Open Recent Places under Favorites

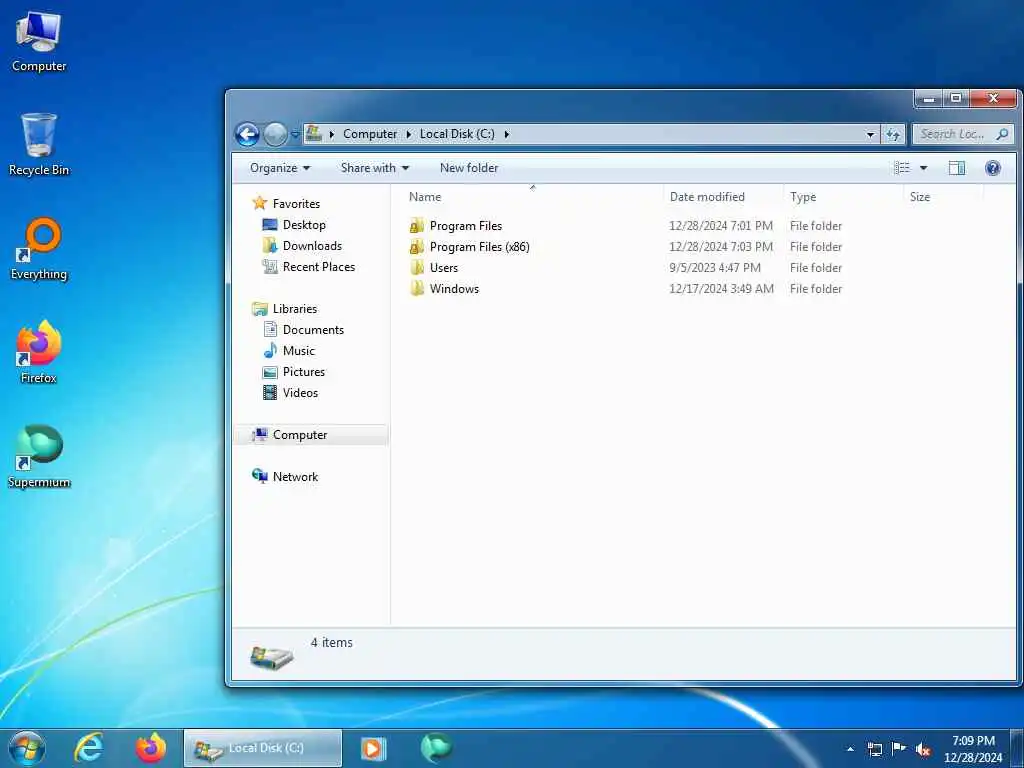(x=319, y=266)
